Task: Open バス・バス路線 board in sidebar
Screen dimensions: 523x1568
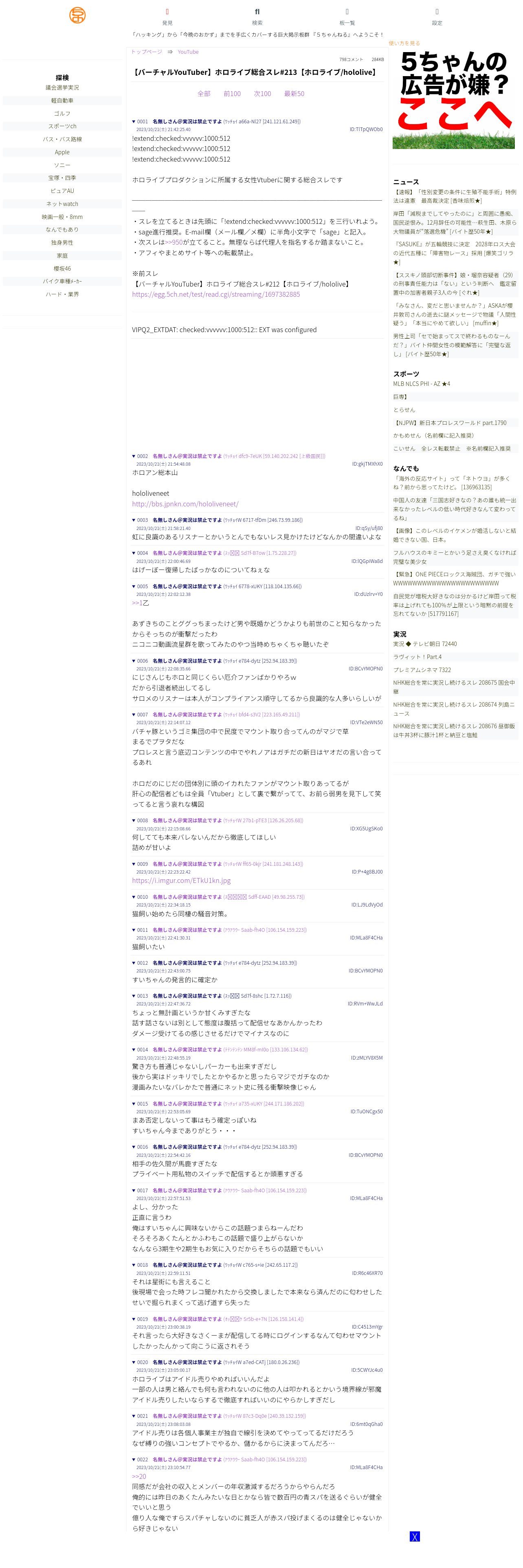Action: [62, 139]
